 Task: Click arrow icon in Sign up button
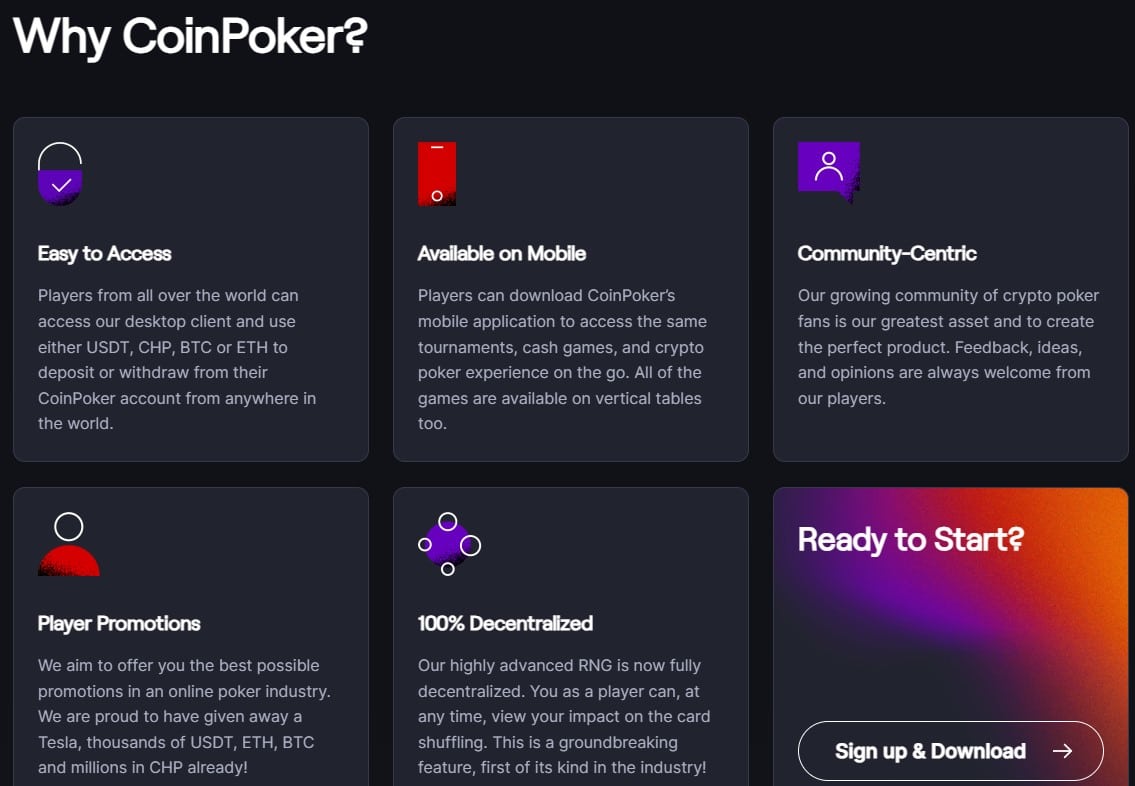pos(1062,751)
